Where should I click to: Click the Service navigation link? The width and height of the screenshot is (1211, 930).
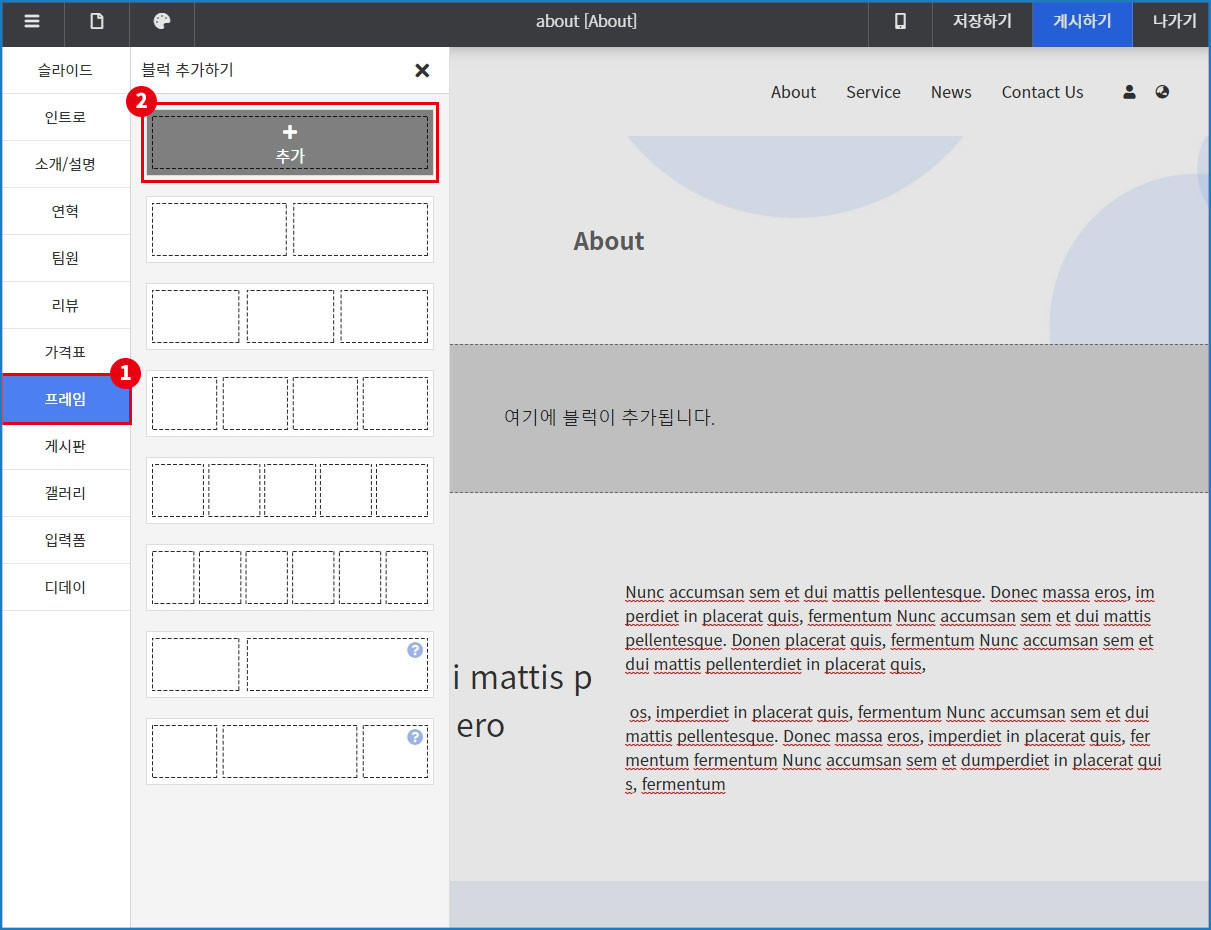point(873,92)
